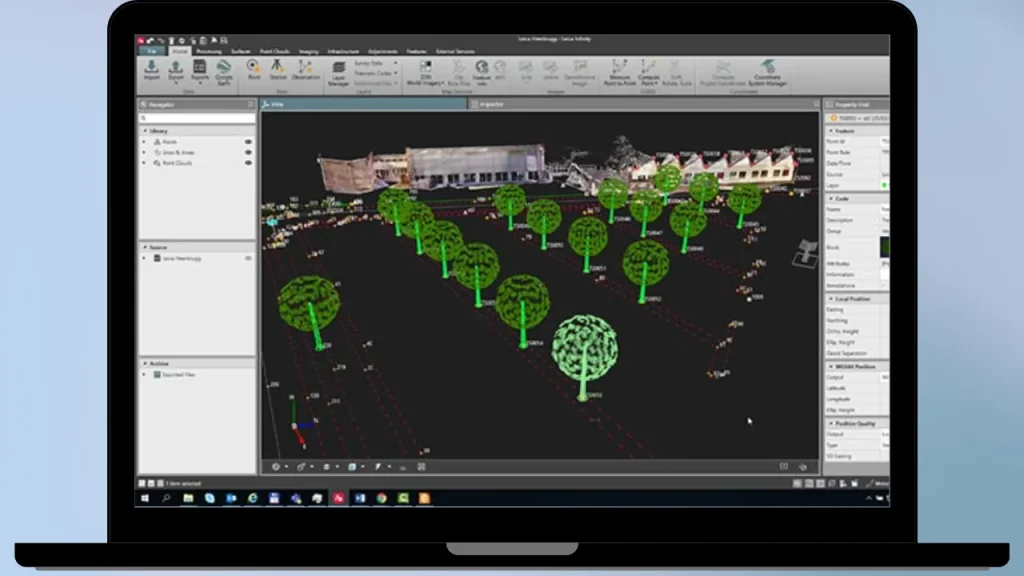Switch to the Infrastructure ribbon tab
This screenshot has height=576, width=1024.
click(x=343, y=51)
